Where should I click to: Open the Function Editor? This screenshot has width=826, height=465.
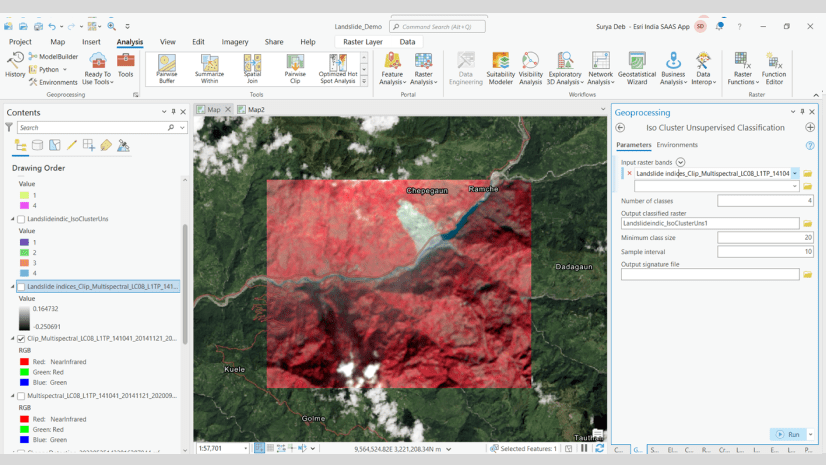click(x=774, y=68)
